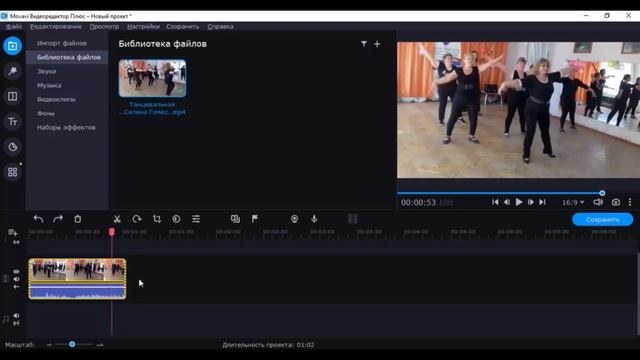Delete selected clip with trash icon

78,219
